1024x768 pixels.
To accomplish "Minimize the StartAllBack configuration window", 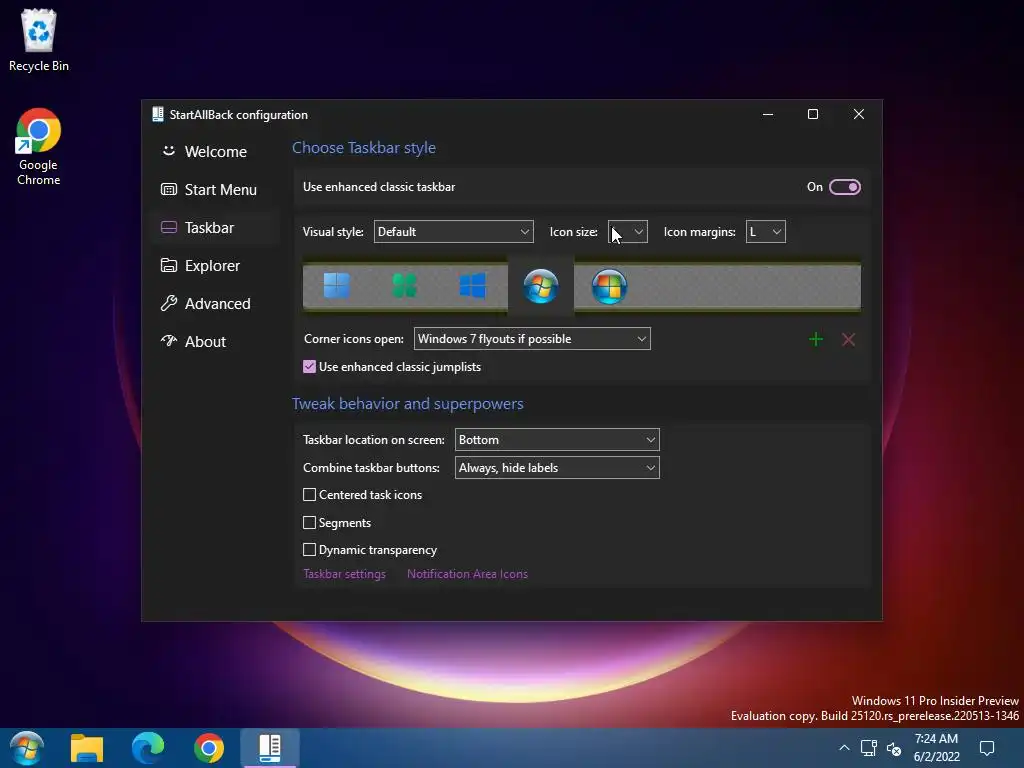I will pos(768,114).
